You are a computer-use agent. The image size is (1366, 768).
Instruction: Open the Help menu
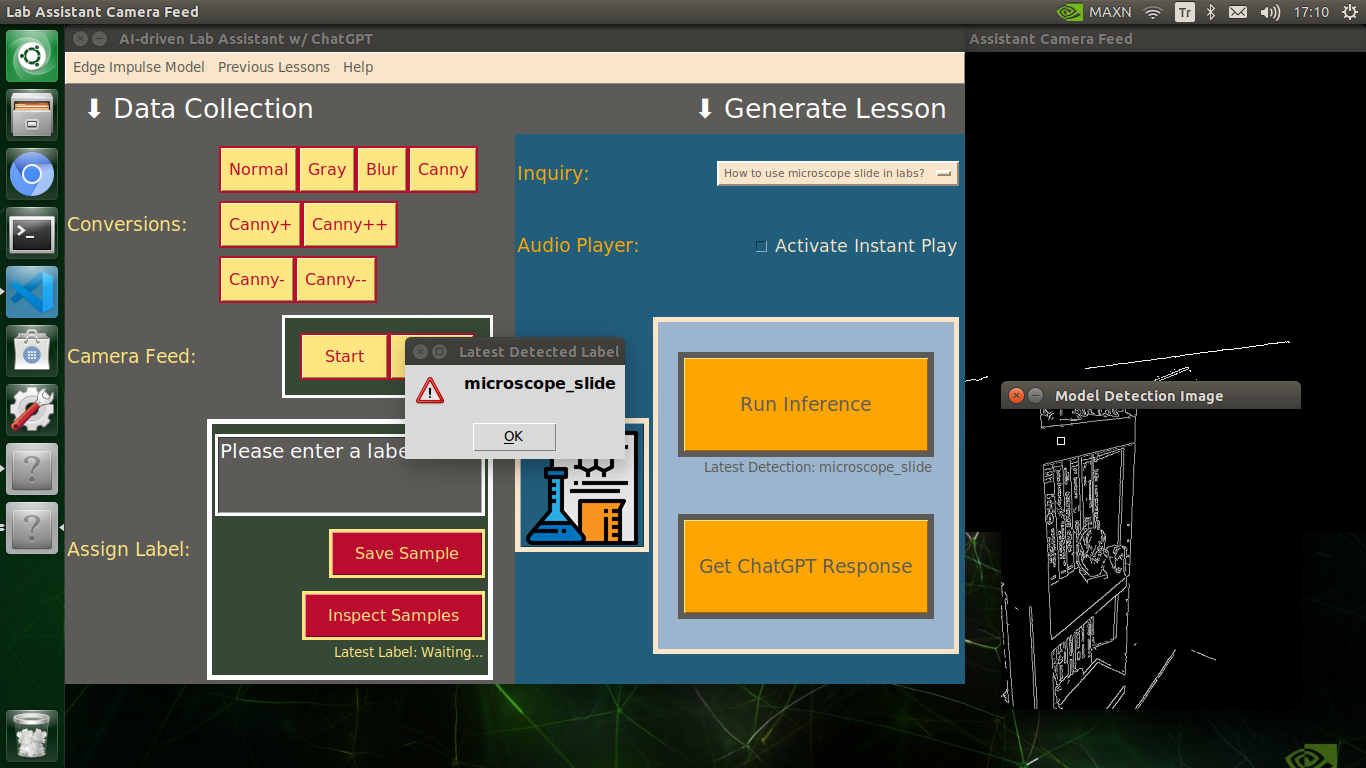click(x=358, y=67)
